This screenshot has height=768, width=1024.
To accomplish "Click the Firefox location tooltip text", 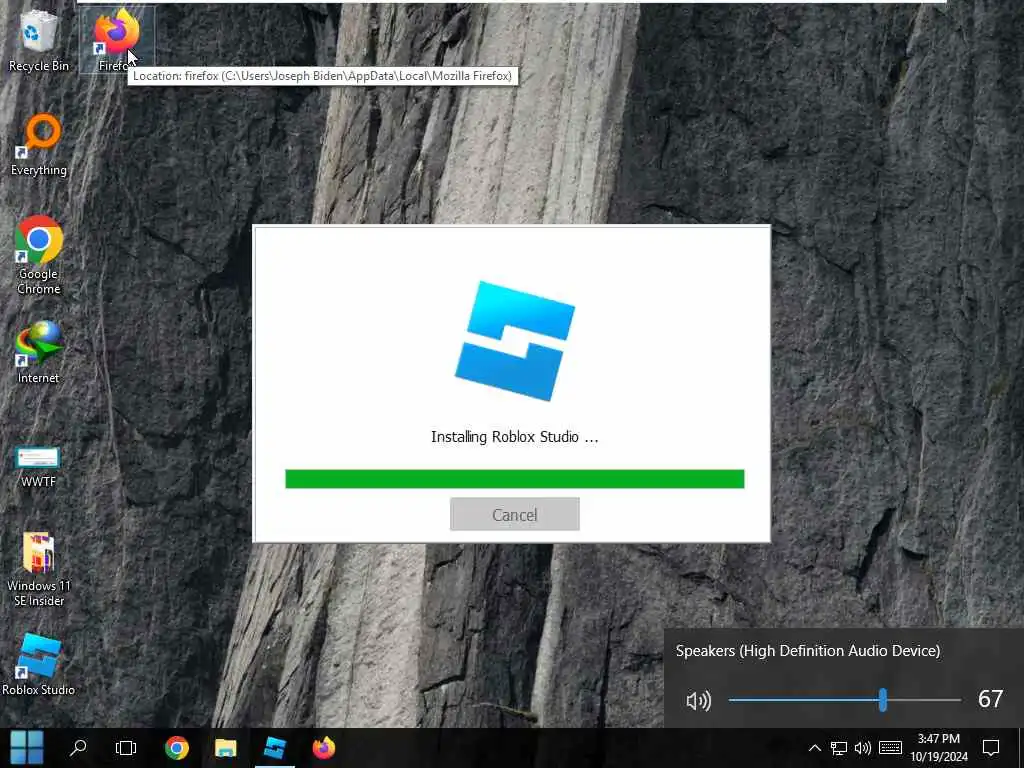I will pyautogui.click(x=323, y=76).
